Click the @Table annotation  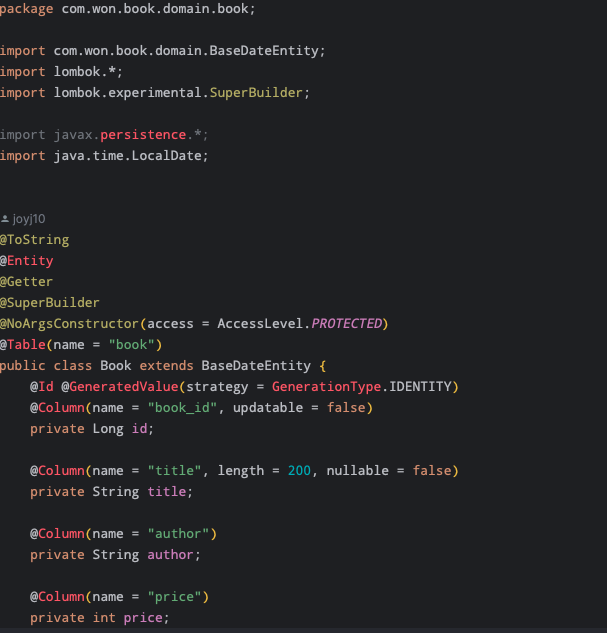(23, 345)
